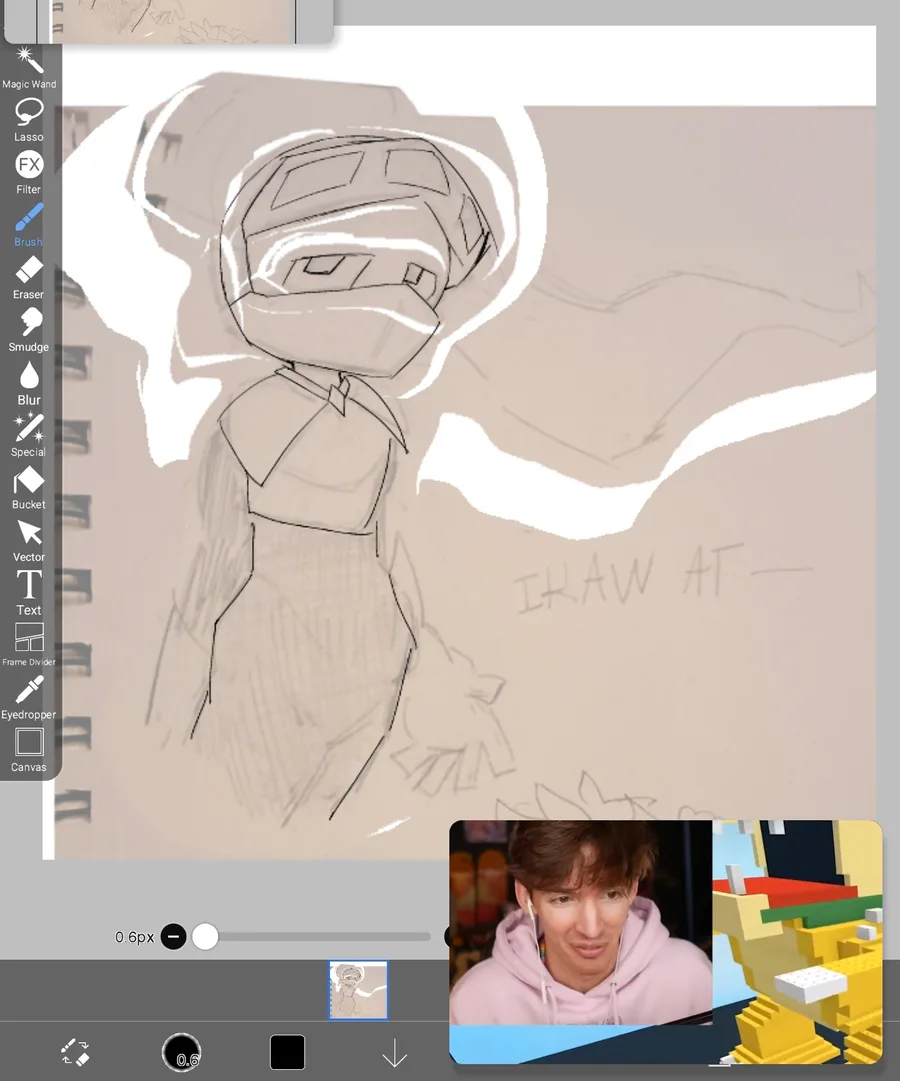Select the canvas thumbnail in bottom strip
Screen dimensions: 900x1081
pyautogui.click(x=358, y=990)
